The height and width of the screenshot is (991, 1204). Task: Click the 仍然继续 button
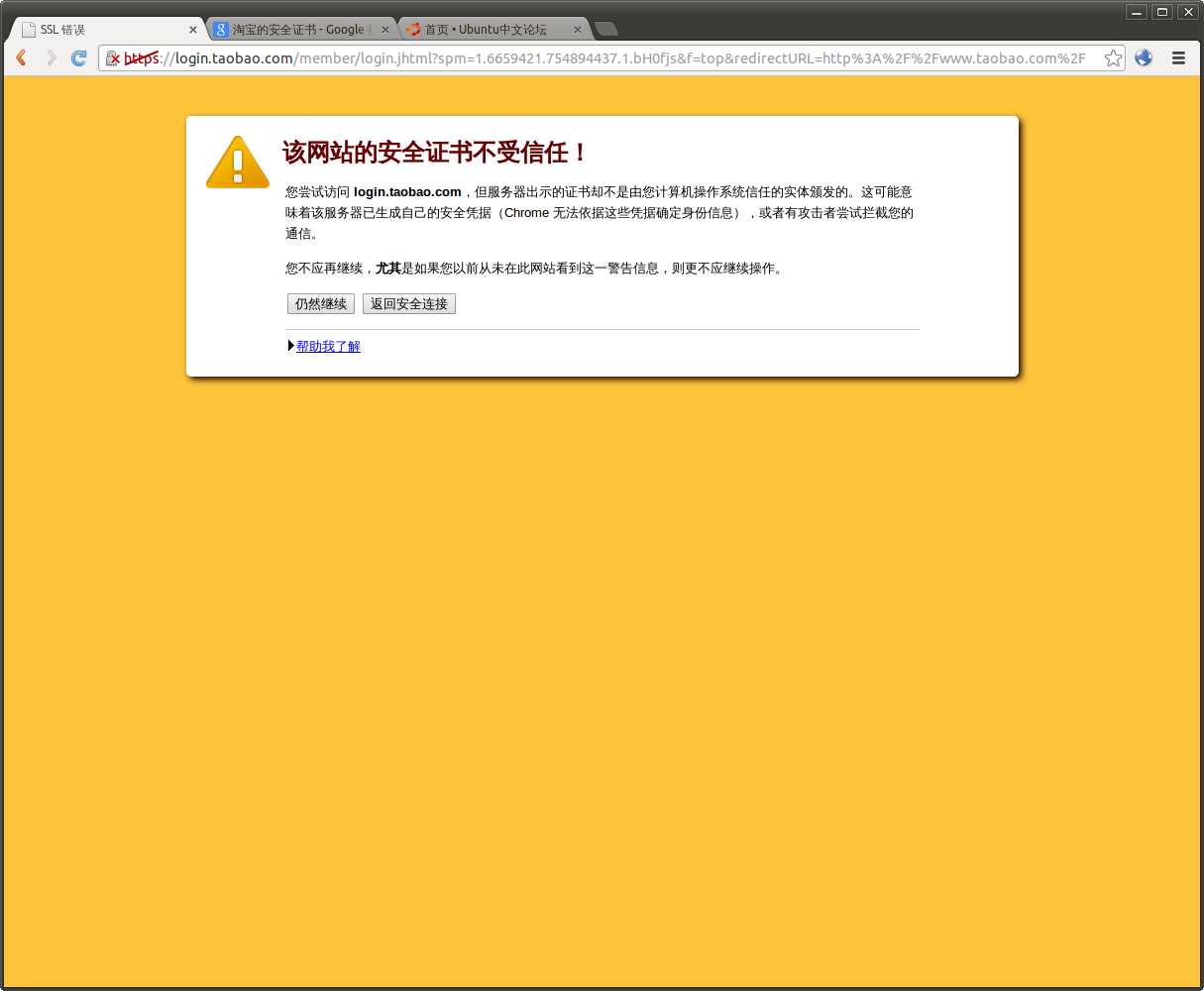click(x=321, y=304)
